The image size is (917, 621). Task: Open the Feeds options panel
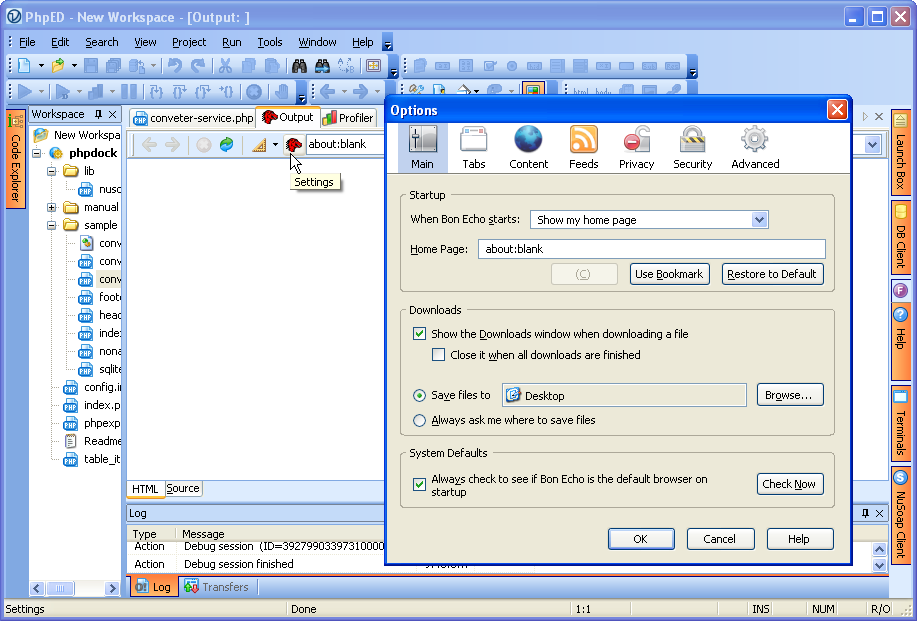584,148
